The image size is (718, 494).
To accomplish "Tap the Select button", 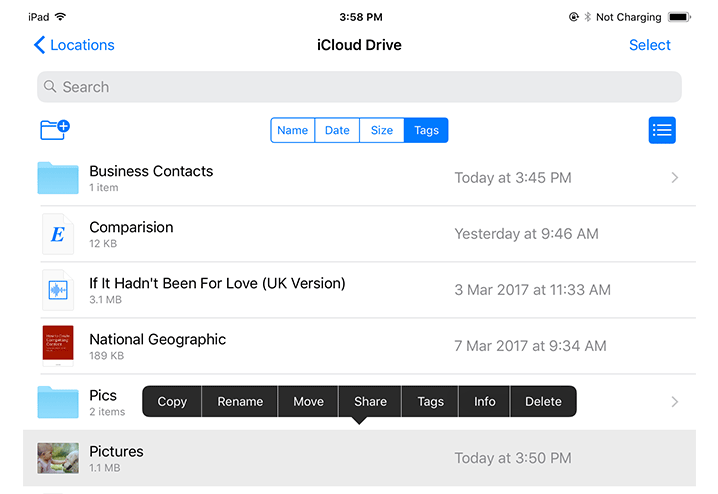I will (649, 45).
